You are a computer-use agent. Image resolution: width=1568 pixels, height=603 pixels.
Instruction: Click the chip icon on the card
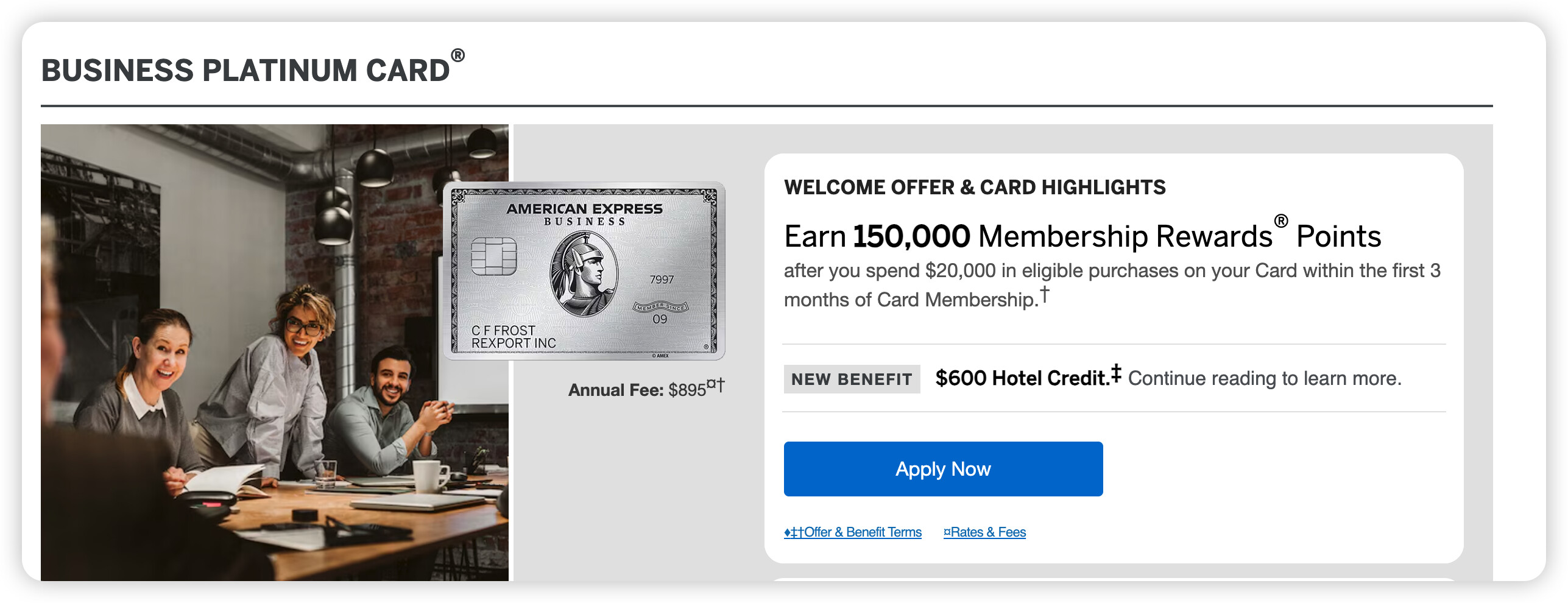pos(493,256)
